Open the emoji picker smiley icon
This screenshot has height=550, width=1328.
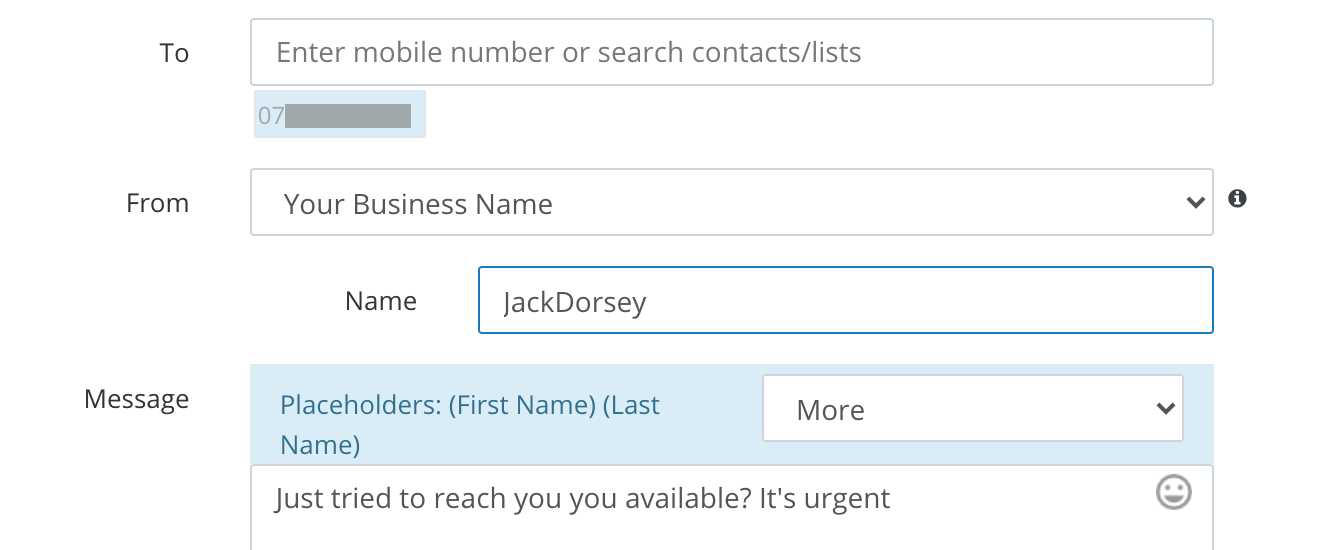(x=1174, y=492)
